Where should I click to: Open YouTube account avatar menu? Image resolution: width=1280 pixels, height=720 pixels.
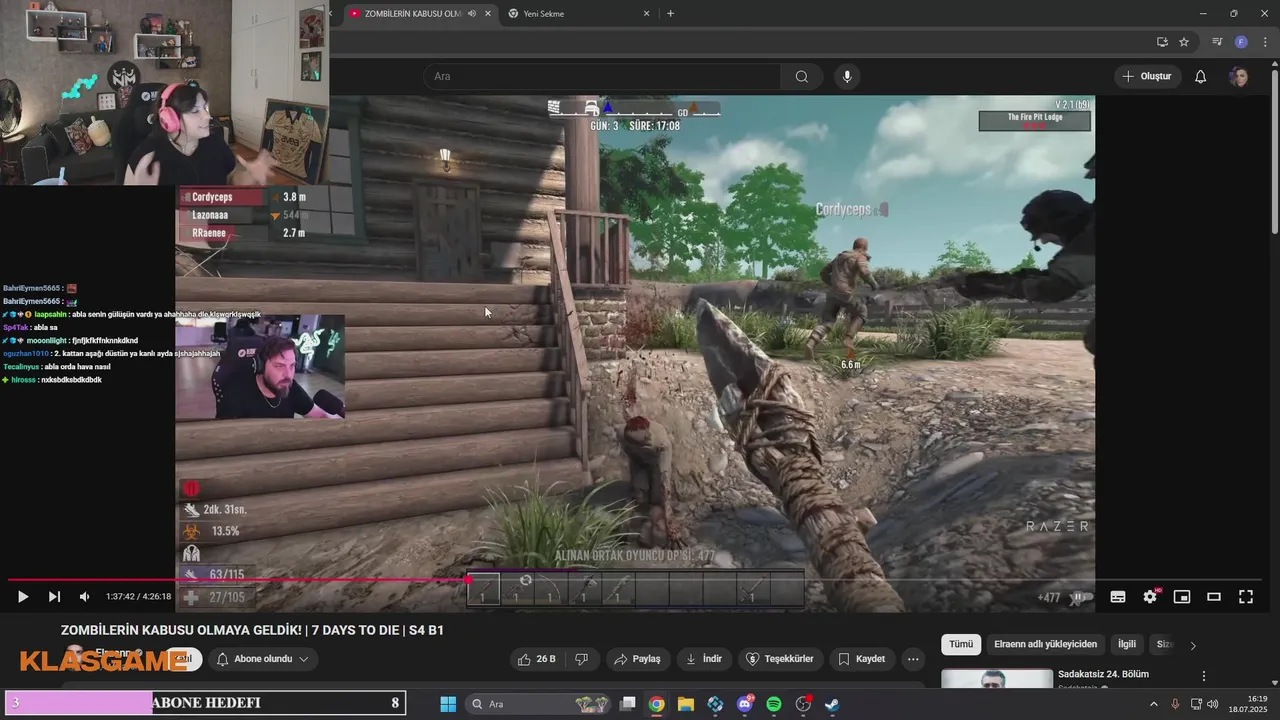(x=1239, y=76)
